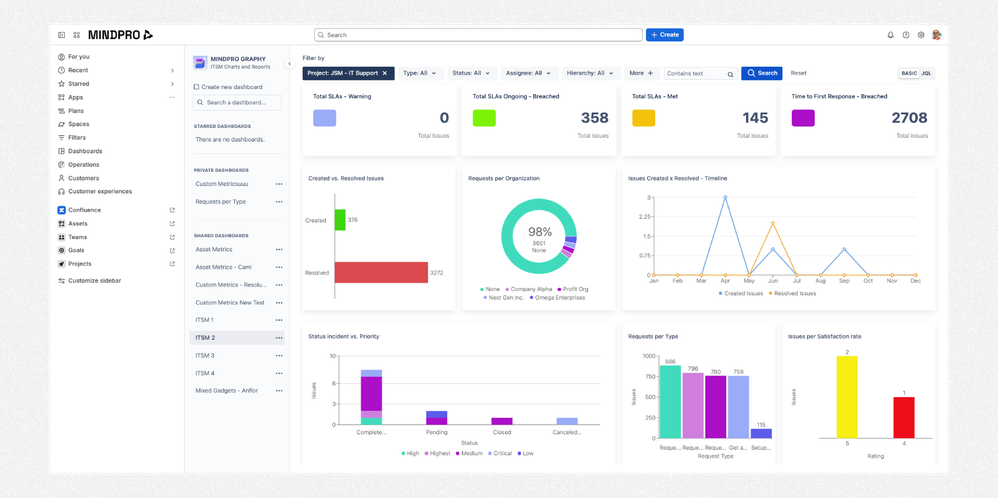
Task: Click the Plans sidebar icon
Action: click(61, 111)
